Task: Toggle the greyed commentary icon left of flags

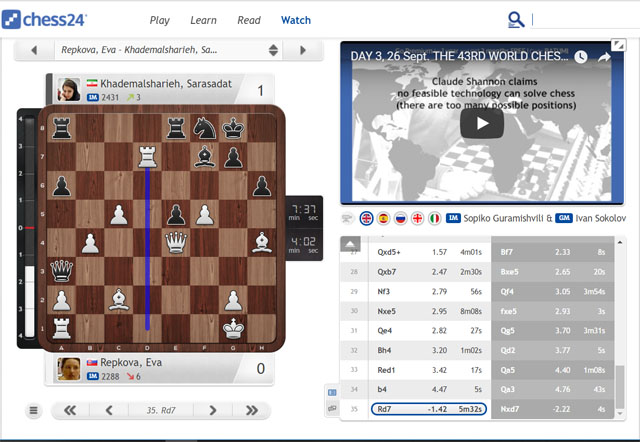Action: 347,218
